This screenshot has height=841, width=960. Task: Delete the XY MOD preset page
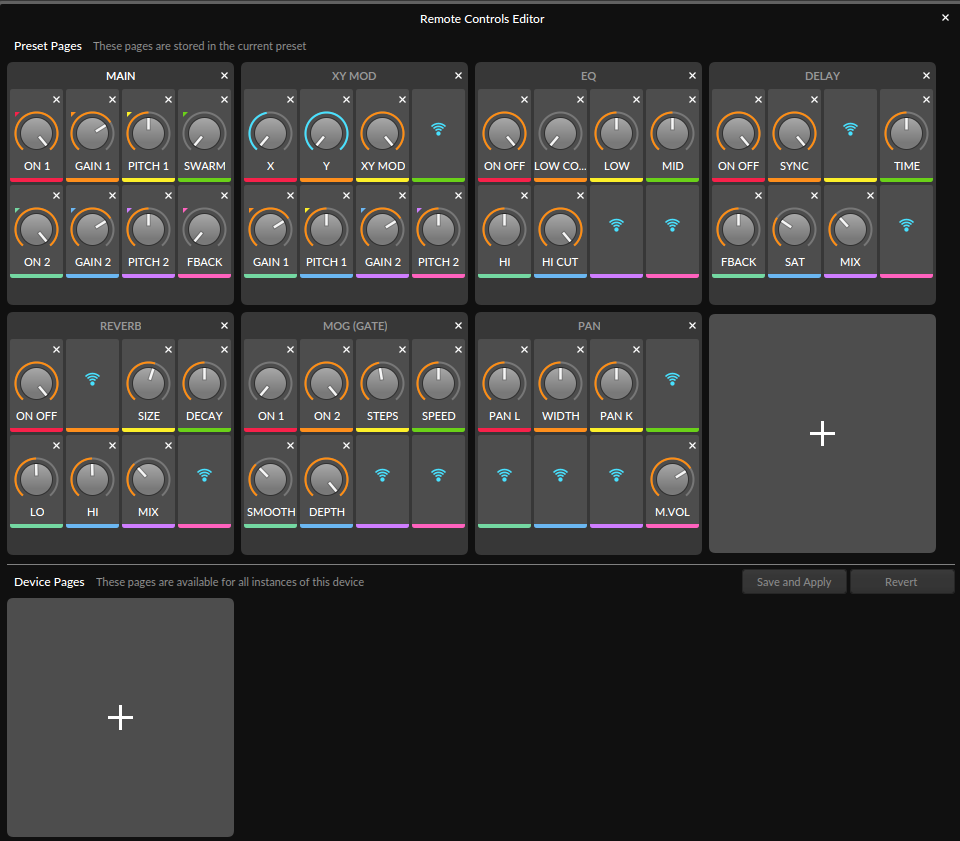(459, 75)
